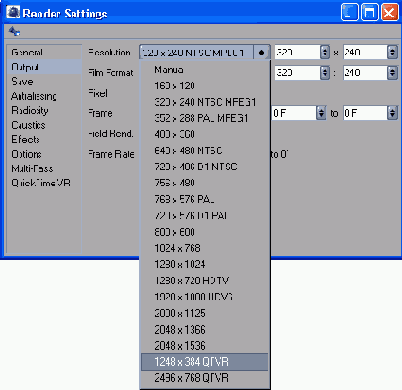Click the round arrow button of Resolution dropdown
This screenshot has height=390, width=402.
point(261,52)
